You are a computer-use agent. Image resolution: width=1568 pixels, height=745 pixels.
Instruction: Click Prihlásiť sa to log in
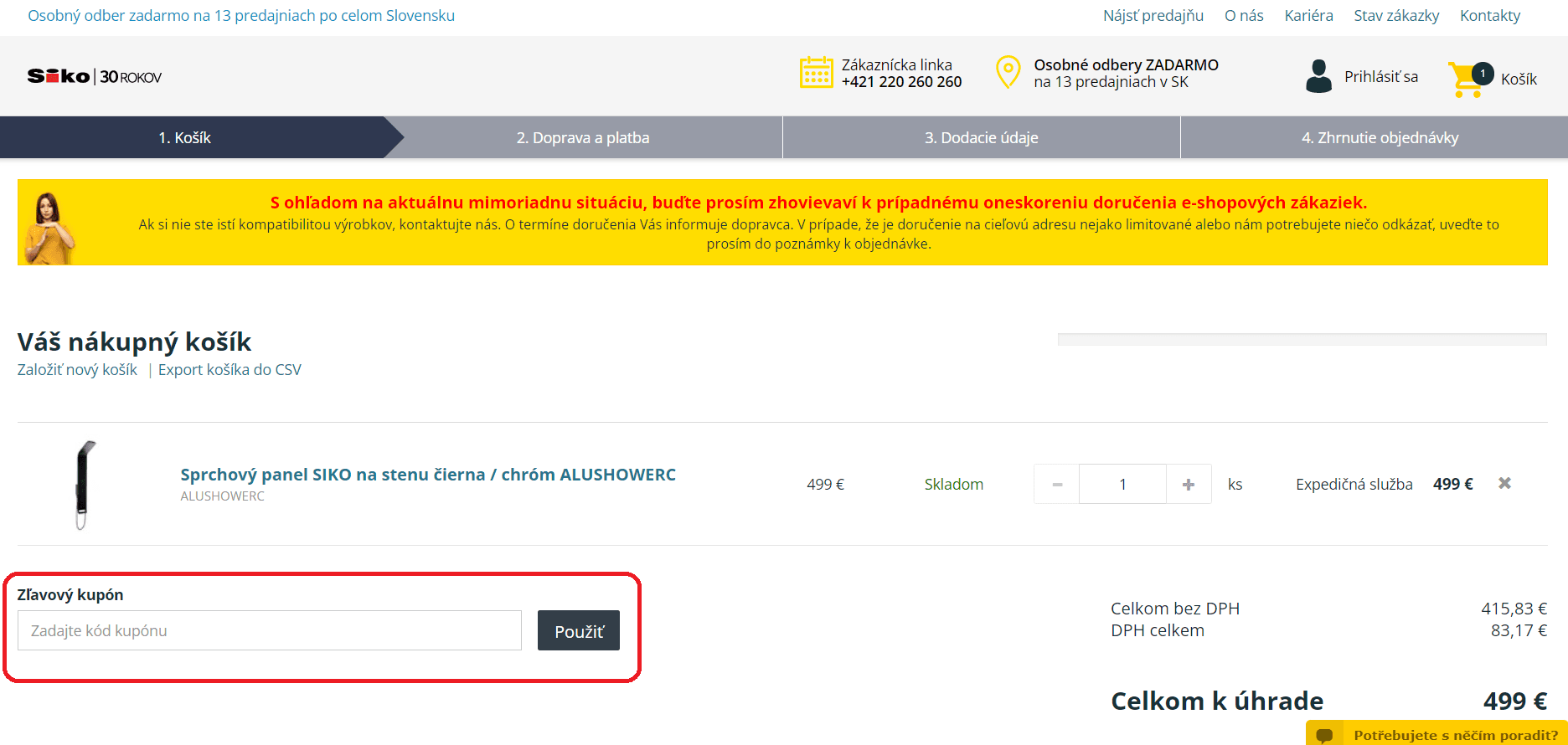[1381, 77]
